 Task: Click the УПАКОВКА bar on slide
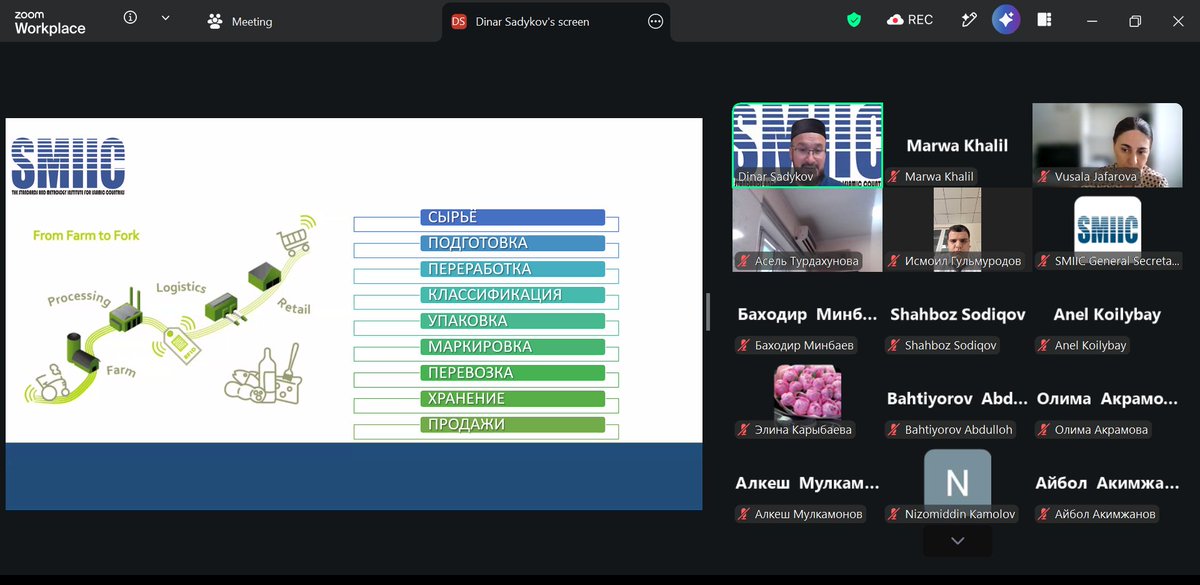(512, 321)
